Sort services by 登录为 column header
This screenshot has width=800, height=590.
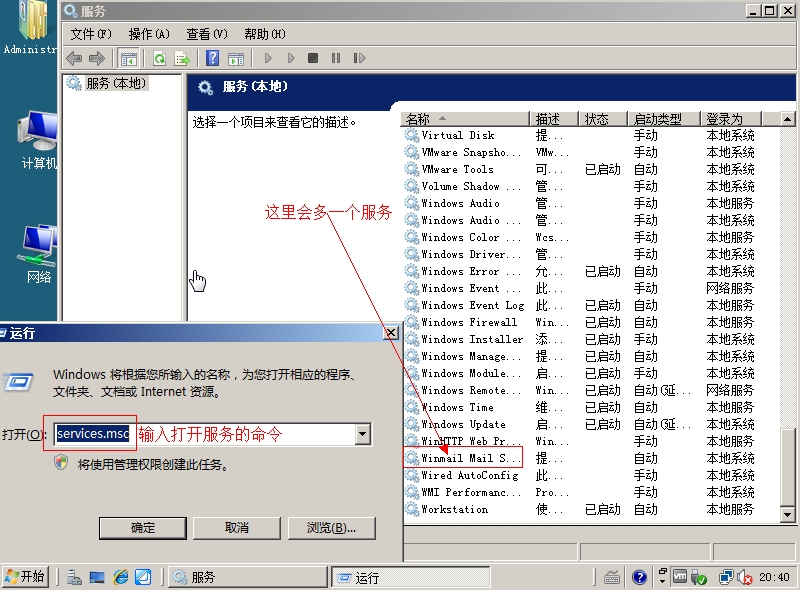coord(731,119)
